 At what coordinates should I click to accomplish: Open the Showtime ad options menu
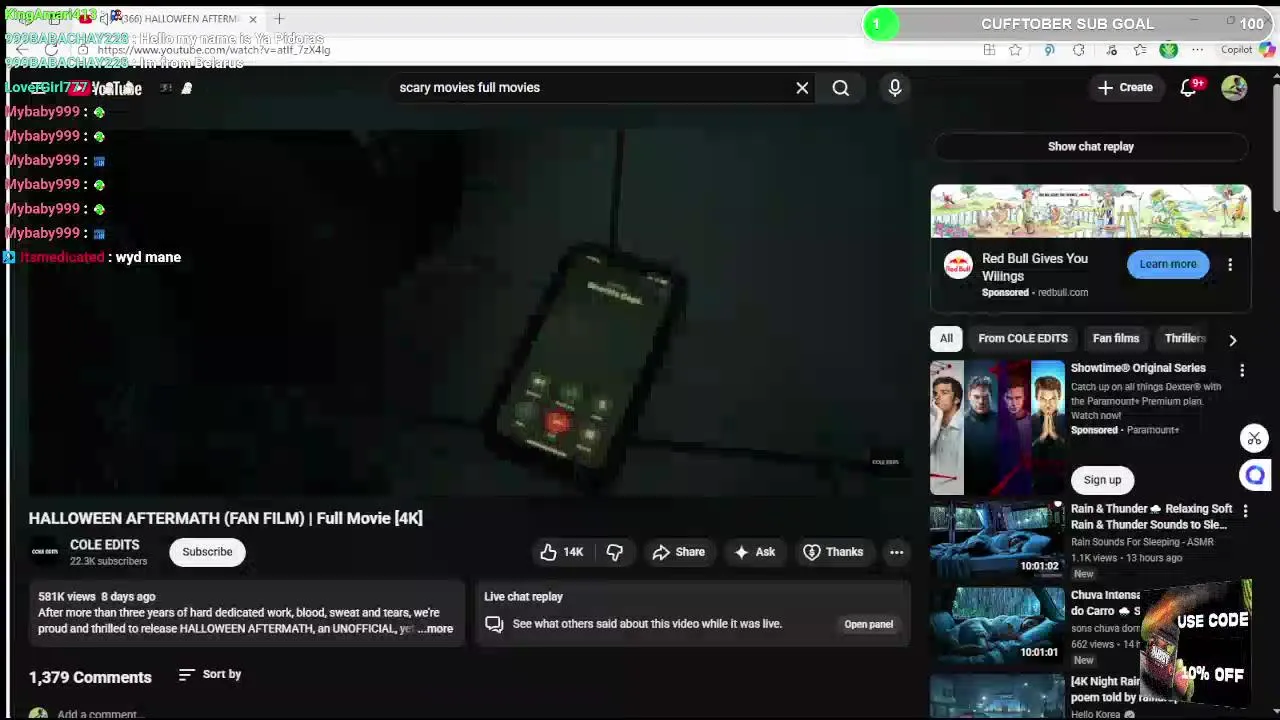point(1242,371)
